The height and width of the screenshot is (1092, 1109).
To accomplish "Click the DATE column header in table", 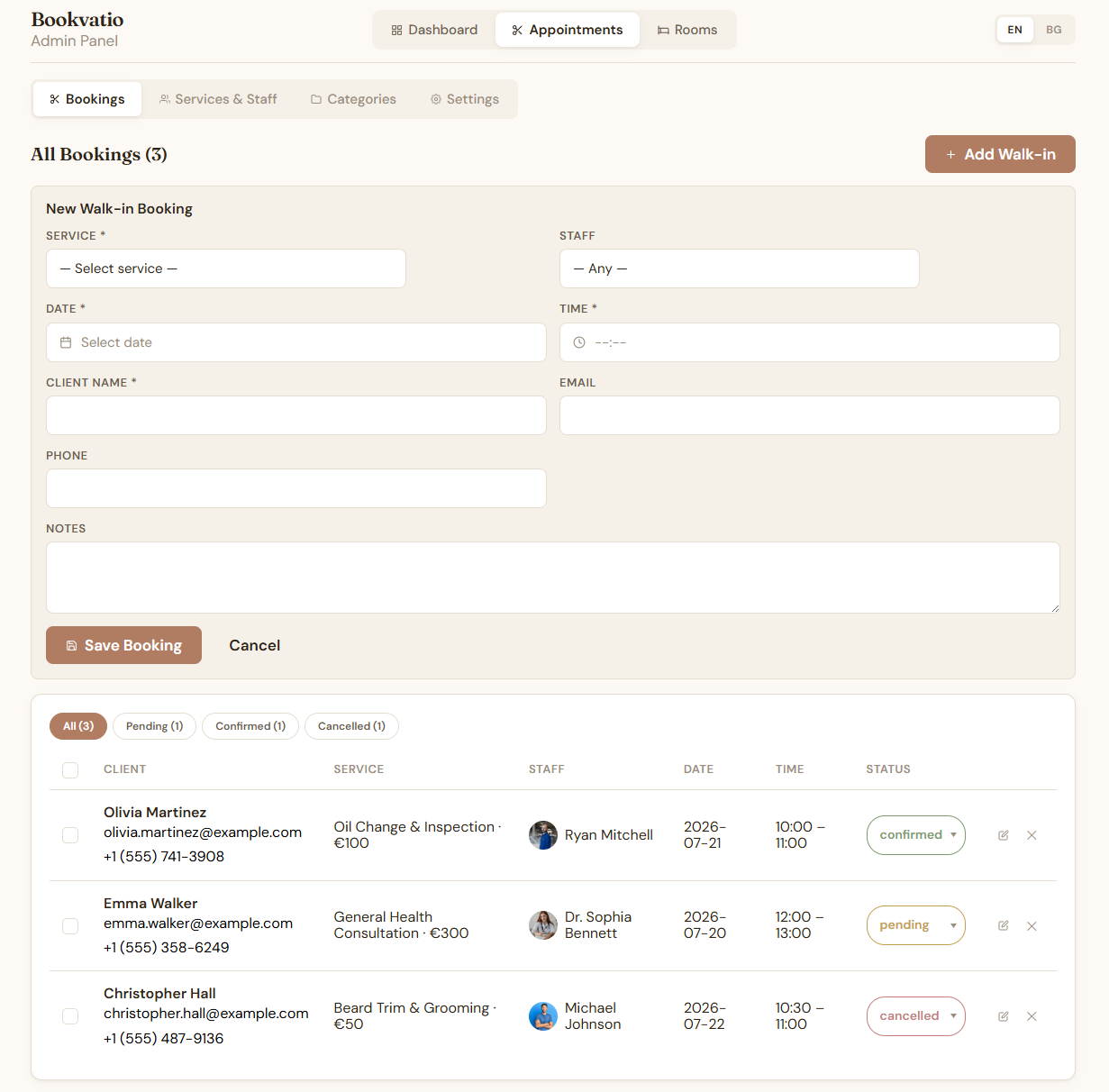I will [698, 769].
